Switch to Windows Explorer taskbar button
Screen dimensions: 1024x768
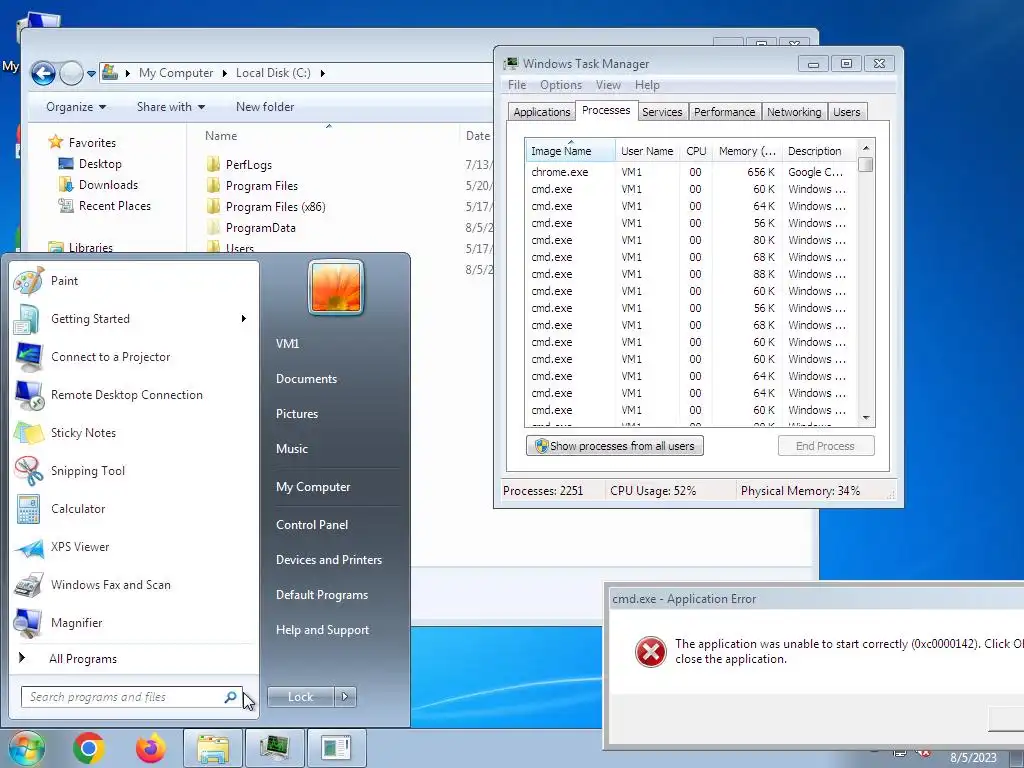tap(213, 748)
